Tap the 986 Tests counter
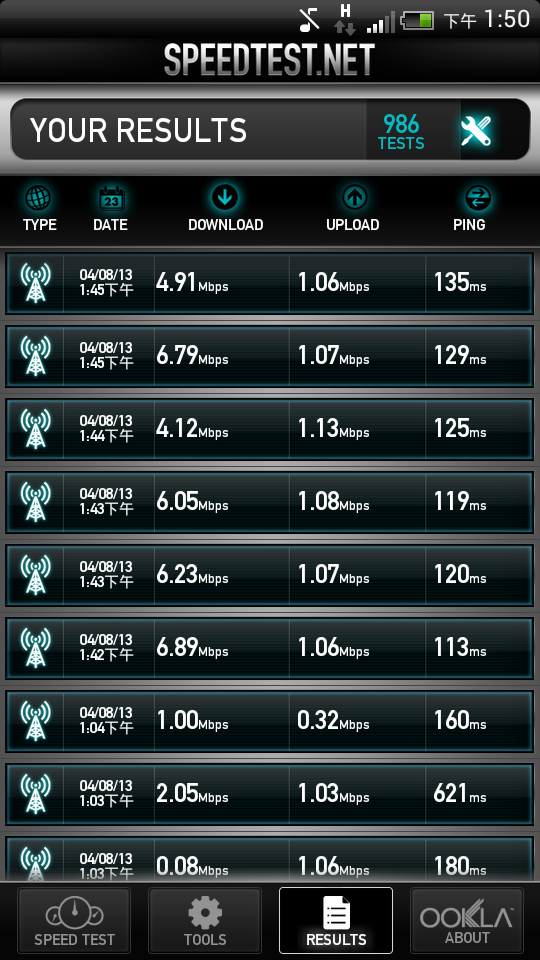The width and height of the screenshot is (540, 960). click(x=401, y=131)
